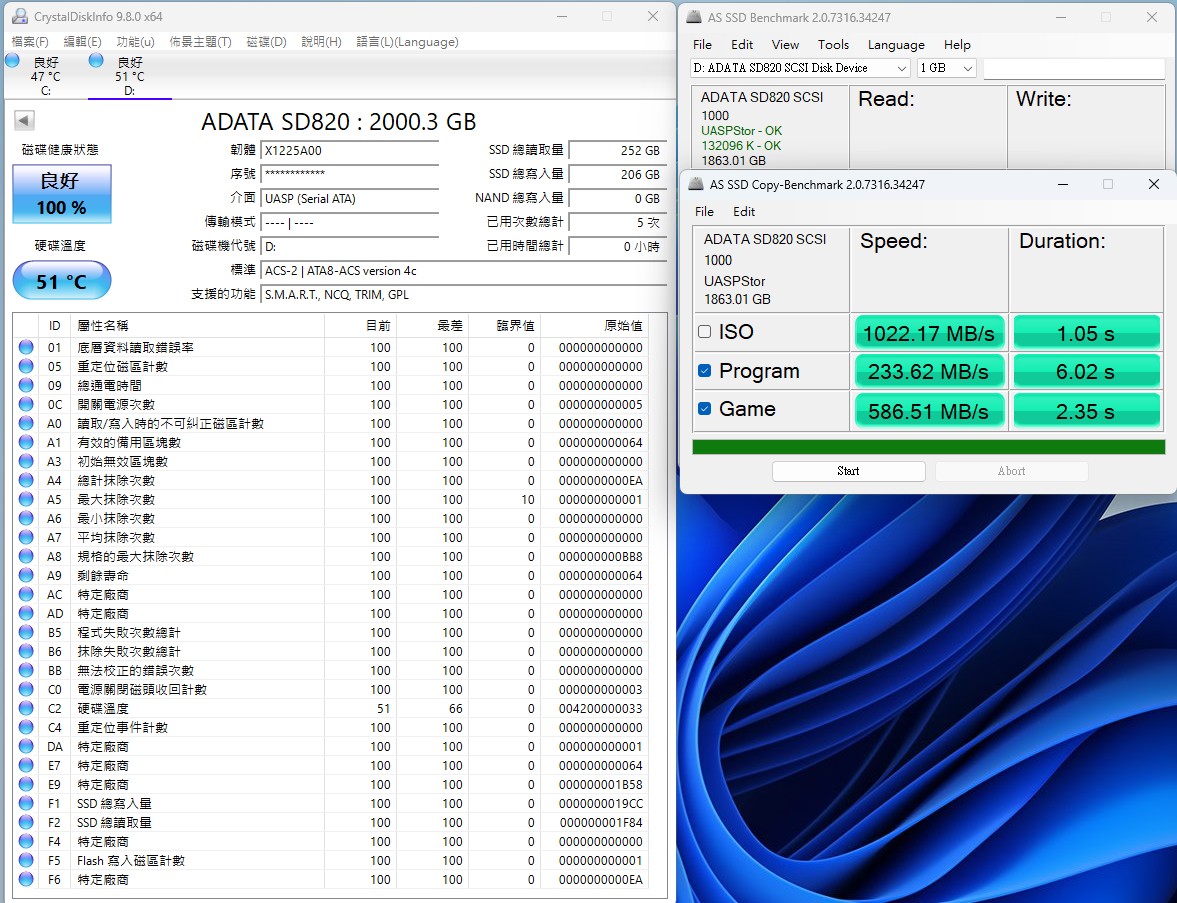Click the 良好 100 % health status button
The height and width of the screenshot is (903, 1177).
[x=62, y=194]
